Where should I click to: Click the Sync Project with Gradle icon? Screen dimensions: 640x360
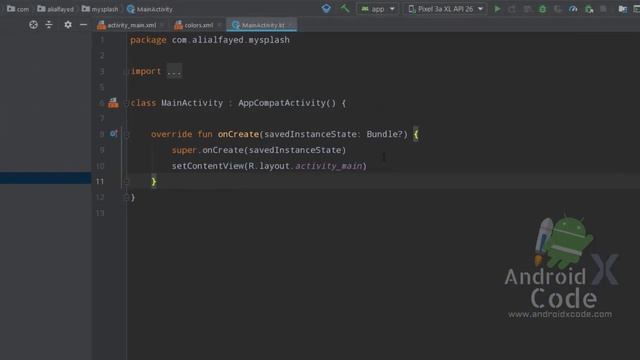click(x=326, y=8)
